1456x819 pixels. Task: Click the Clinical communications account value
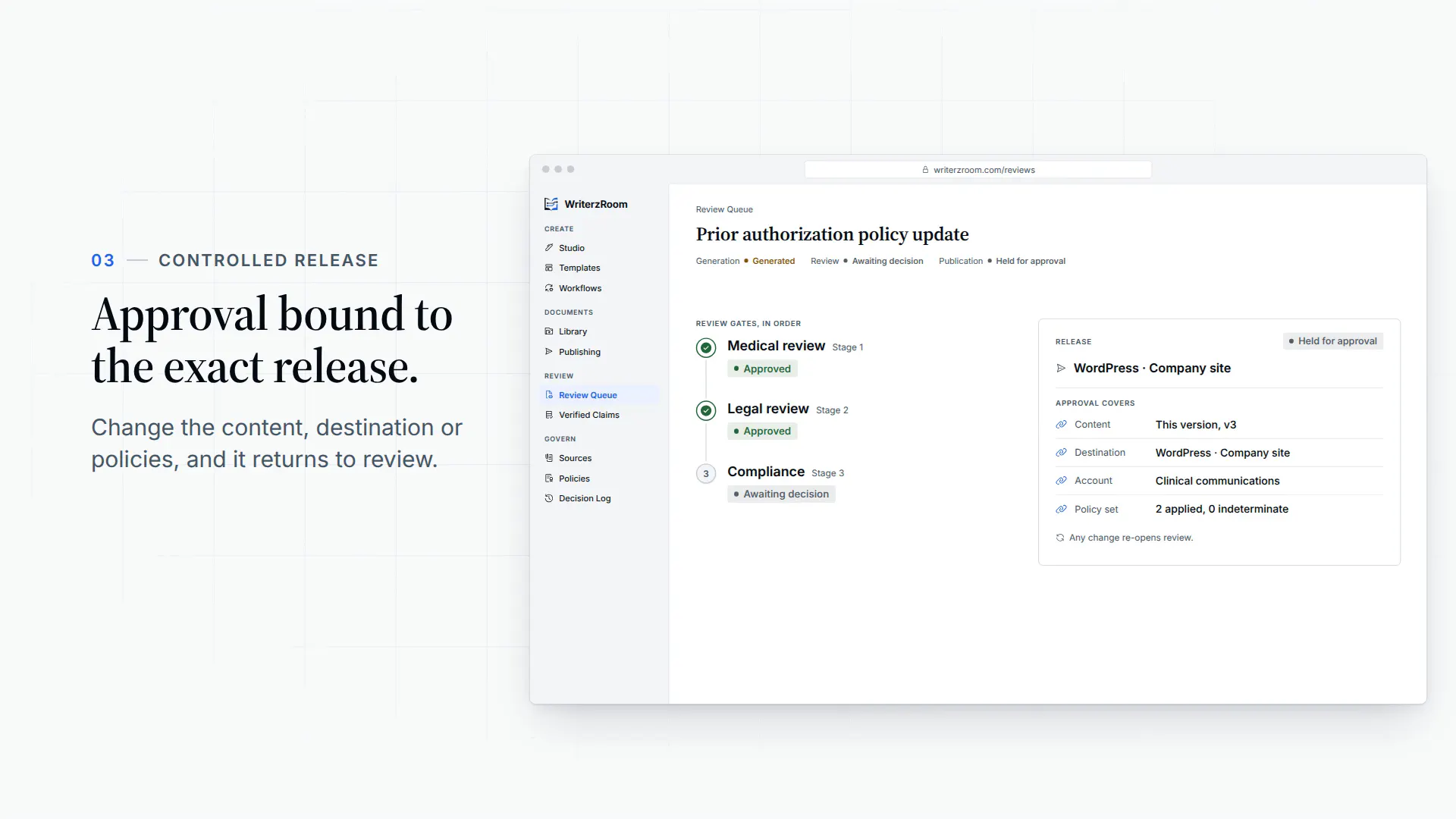(x=1217, y=481)
